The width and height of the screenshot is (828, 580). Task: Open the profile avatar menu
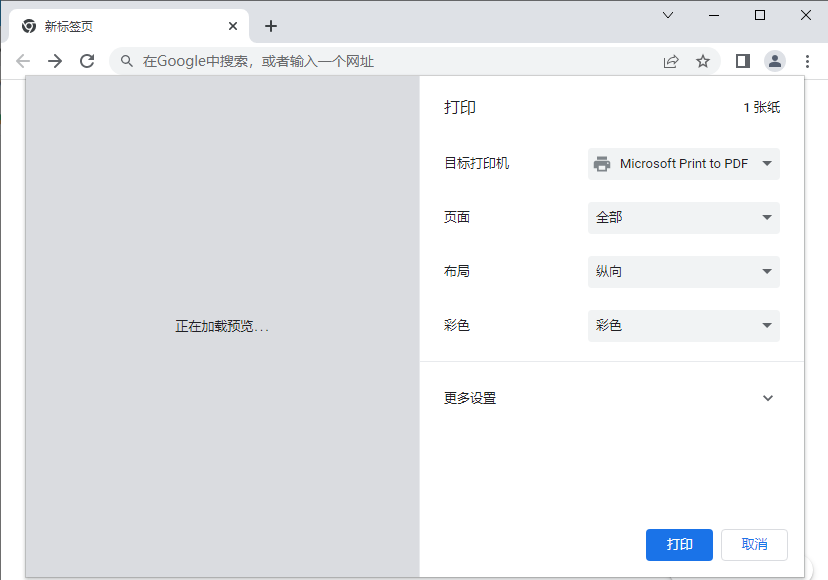(775, 61)
